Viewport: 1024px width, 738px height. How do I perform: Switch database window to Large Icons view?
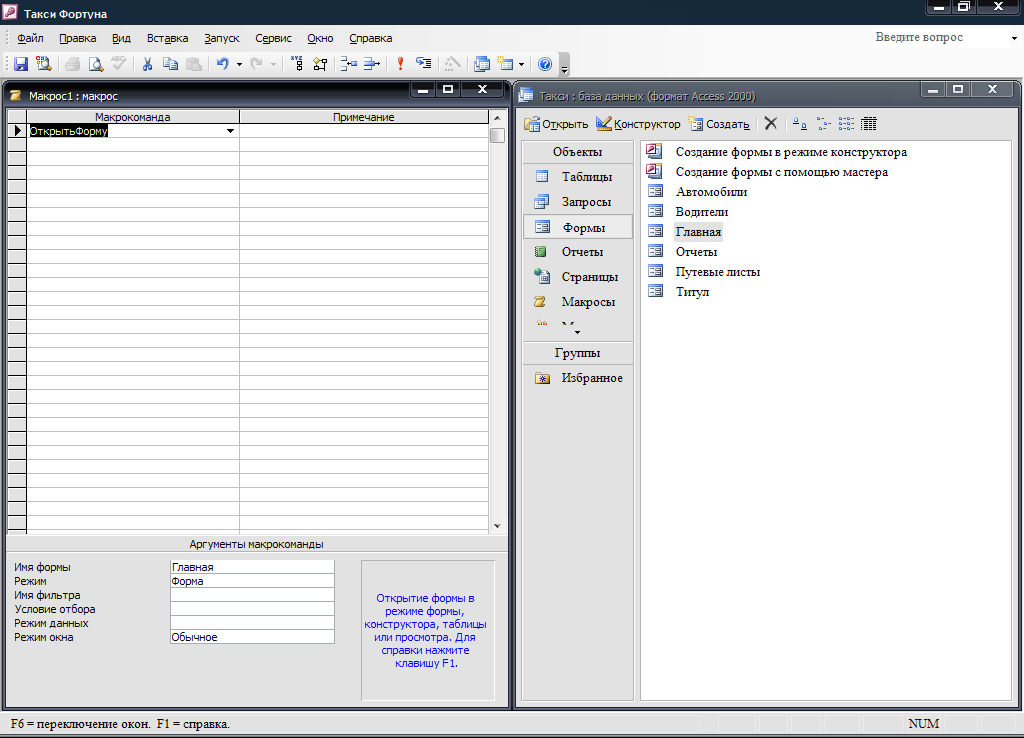[800, 124]
